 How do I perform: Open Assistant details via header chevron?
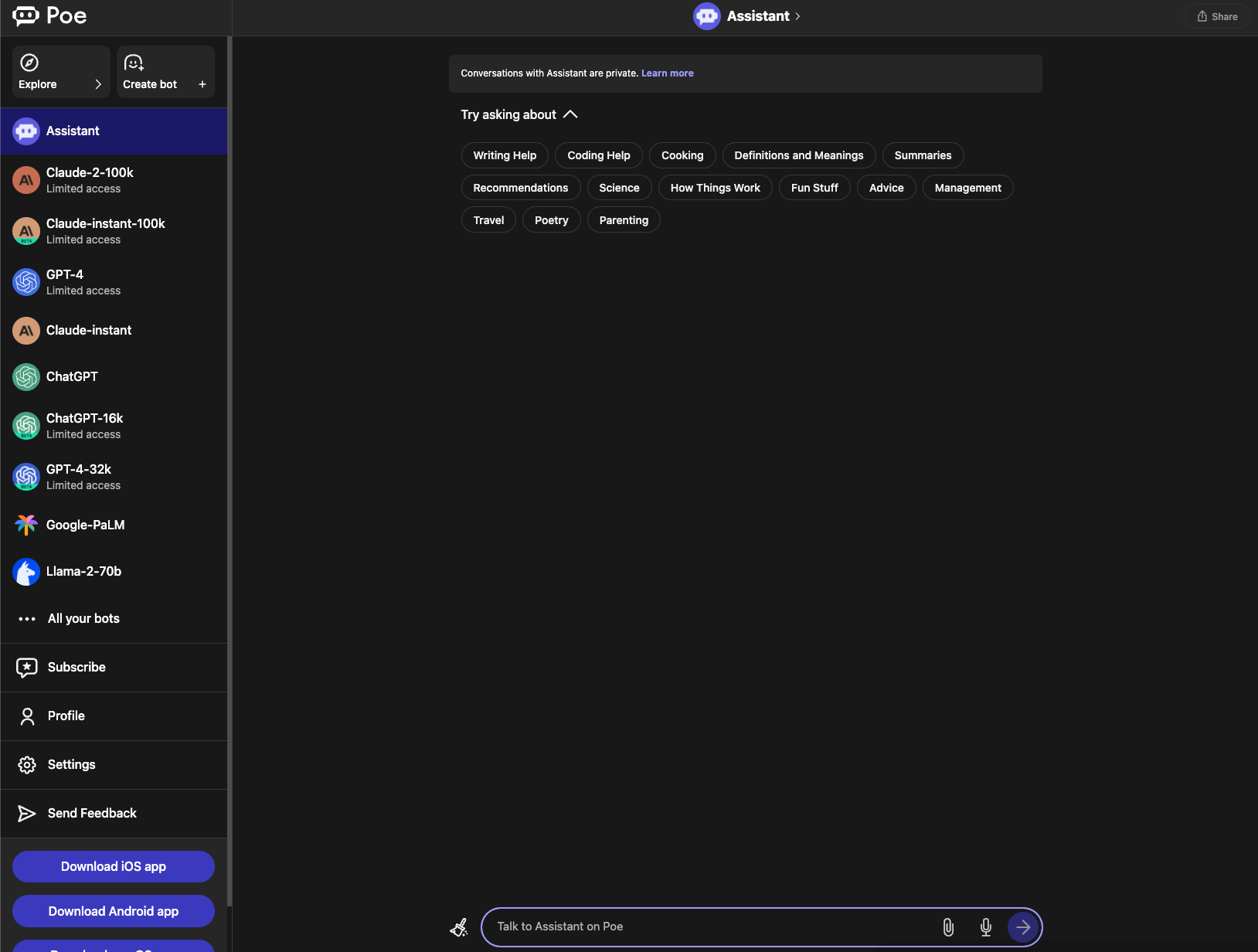point(797,16)
